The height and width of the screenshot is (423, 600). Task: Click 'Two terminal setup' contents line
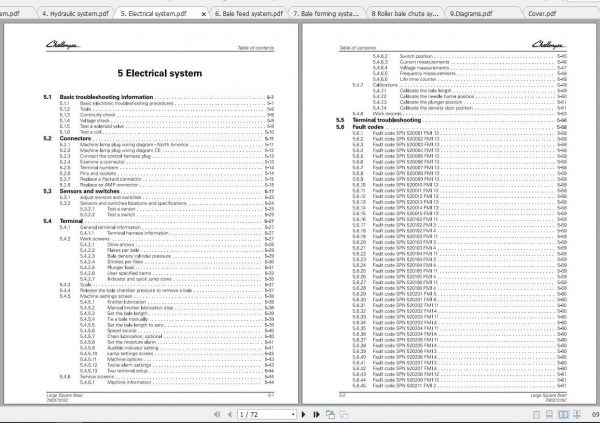coord(177,371)
